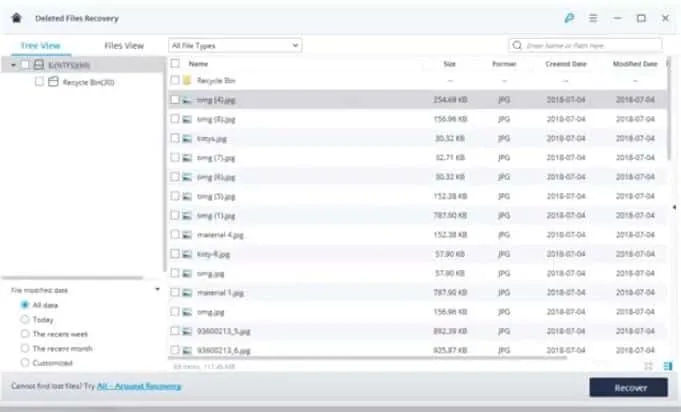
Task: Select the file name material 1.jpg
Action: tap(220, 293)
